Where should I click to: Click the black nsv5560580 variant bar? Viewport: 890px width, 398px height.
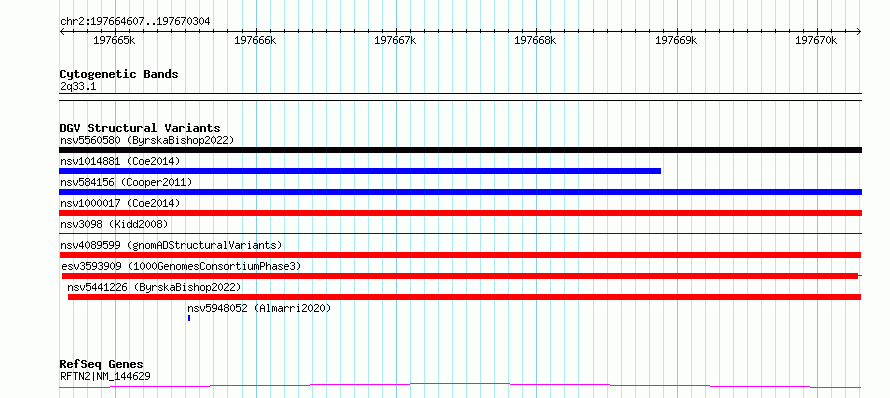(460, 150)
